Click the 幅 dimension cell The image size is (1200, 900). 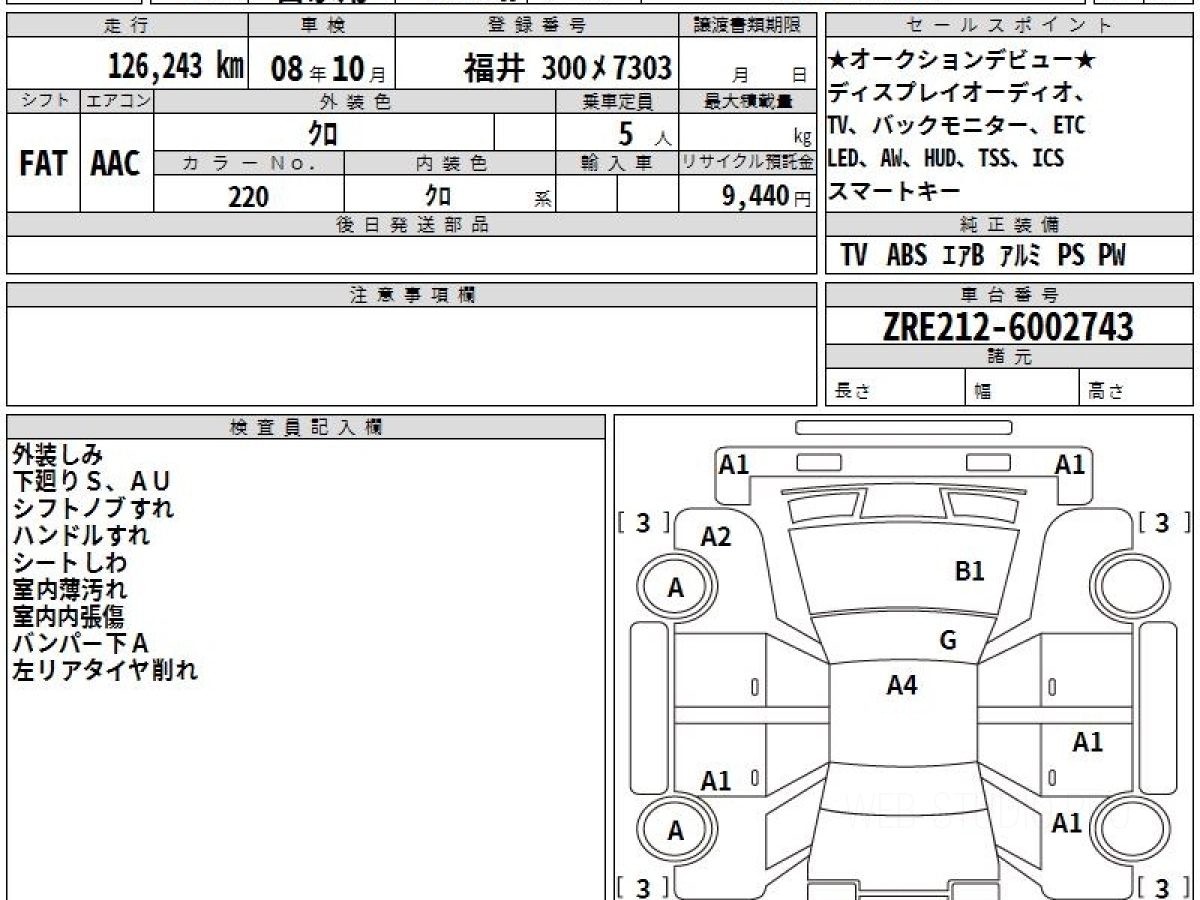tap(1023, 388)
